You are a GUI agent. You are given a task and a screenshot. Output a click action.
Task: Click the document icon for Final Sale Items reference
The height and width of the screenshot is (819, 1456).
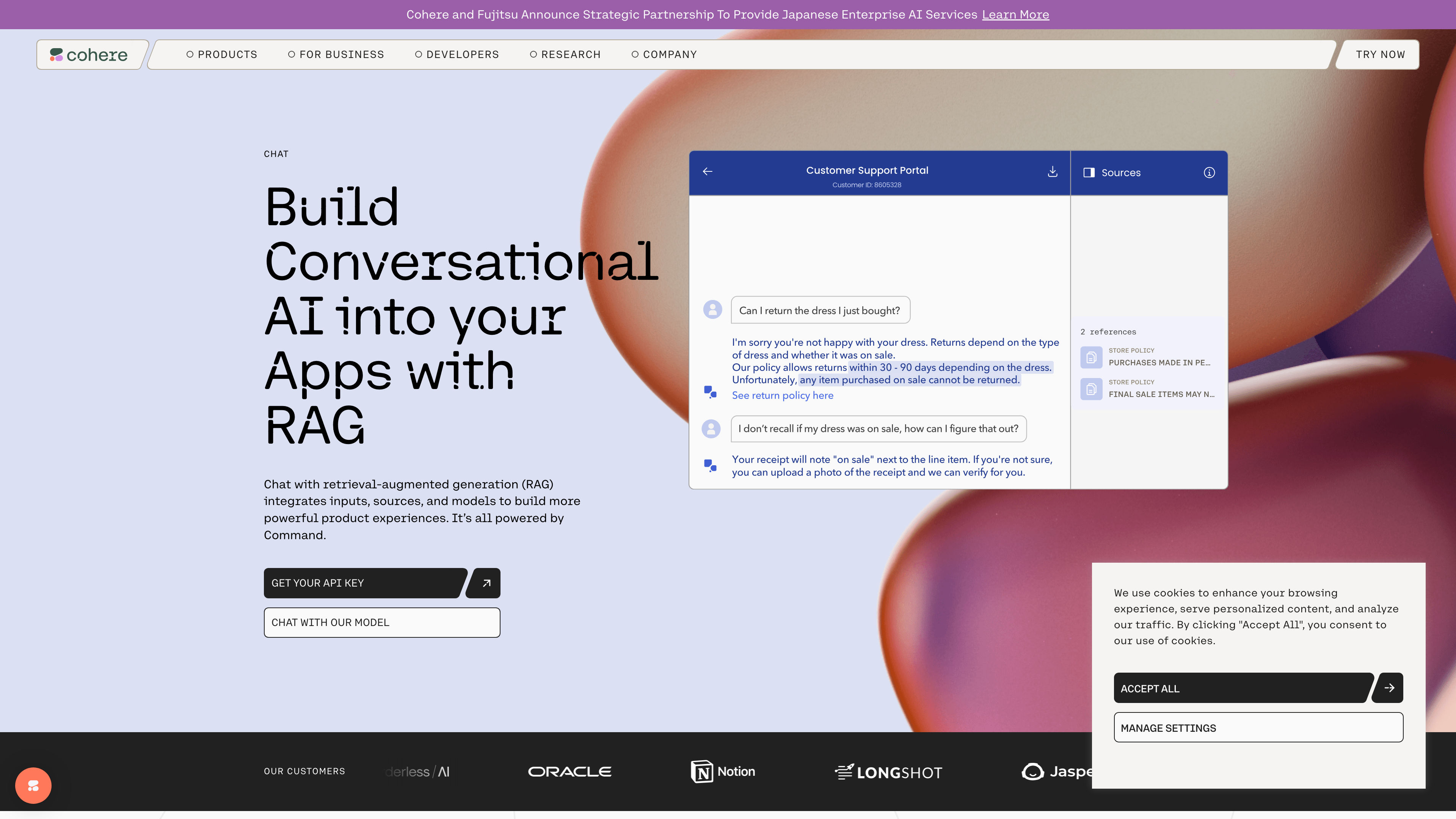point(1092,389)
